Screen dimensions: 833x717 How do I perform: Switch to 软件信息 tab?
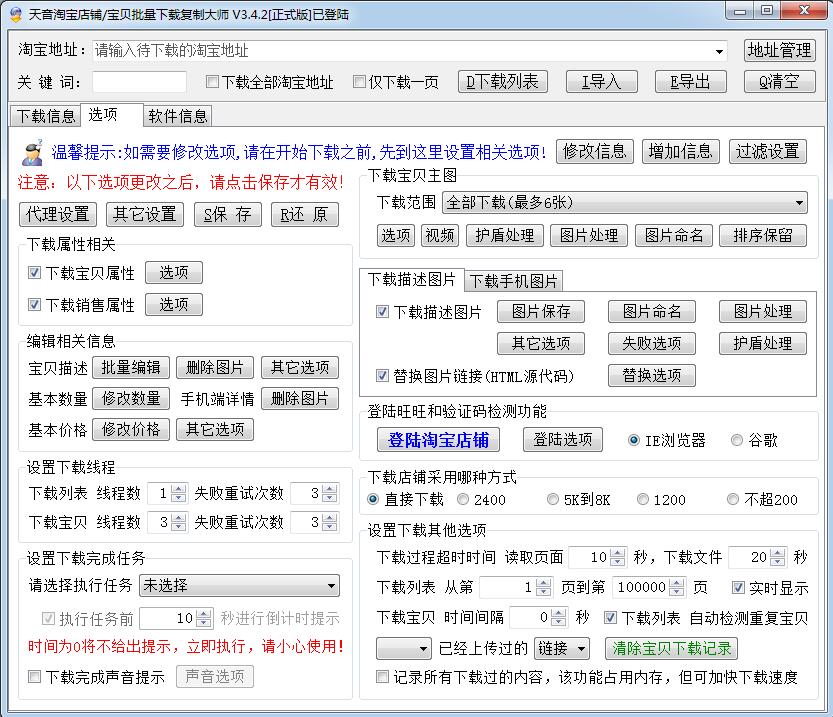pyautogui.click(x=177, y=116)
